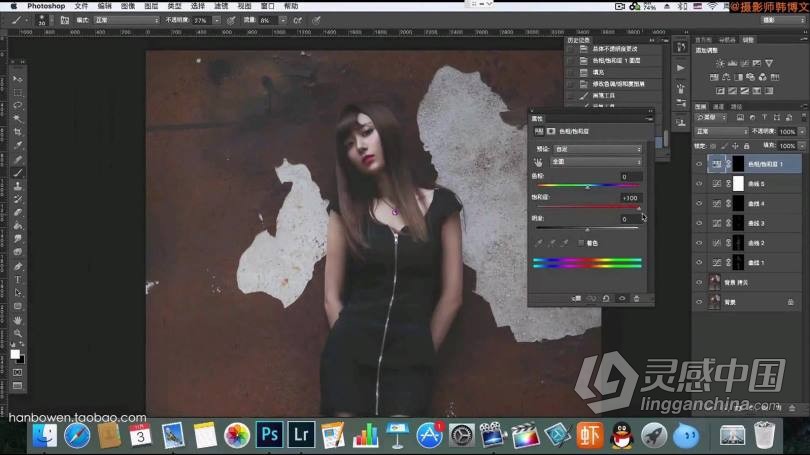Open Safari from the Dock
Screen dimensions: 810x455
coord(76,436)
